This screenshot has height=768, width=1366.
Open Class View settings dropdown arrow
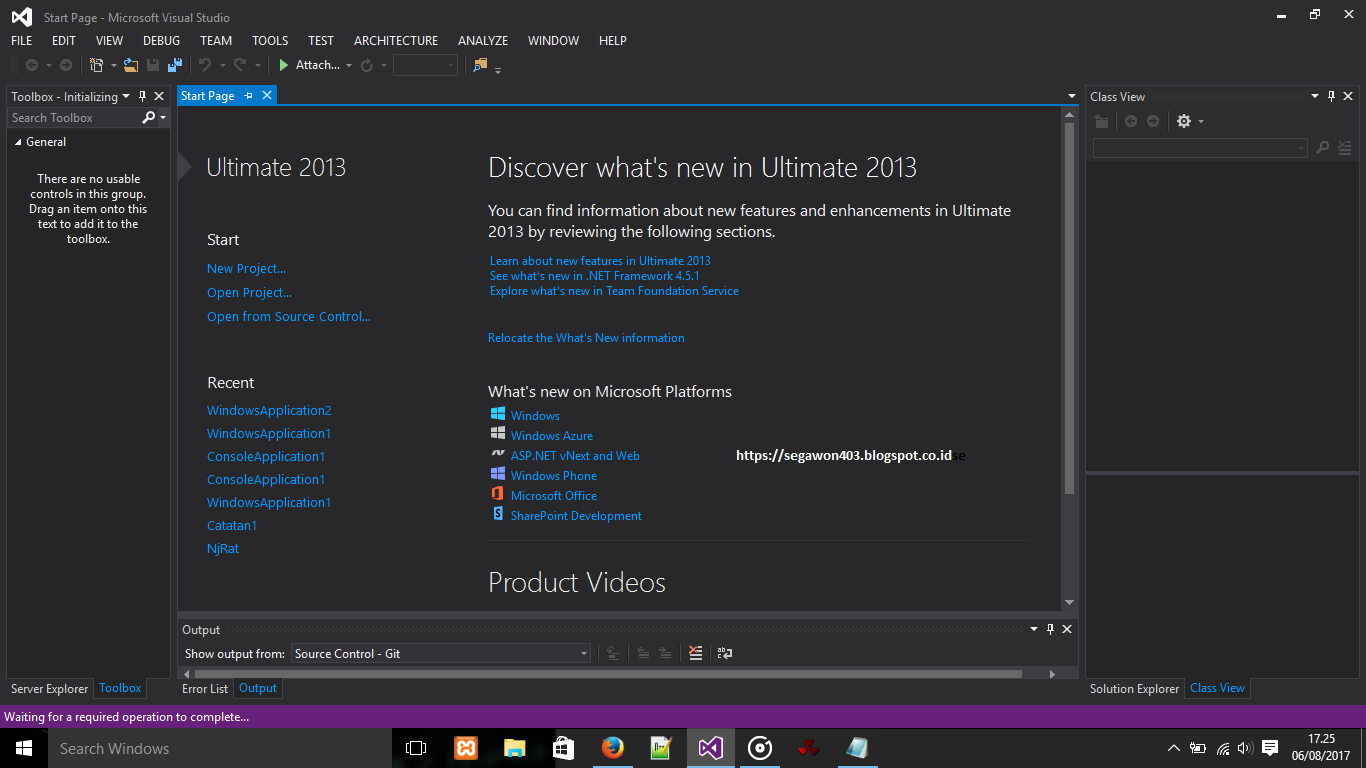coord(1201,121)
